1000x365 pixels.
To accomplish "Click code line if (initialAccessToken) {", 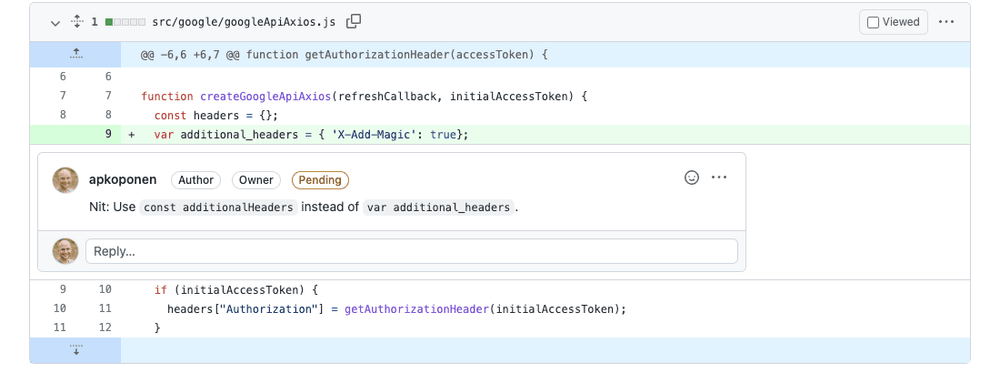I will 235,290.
